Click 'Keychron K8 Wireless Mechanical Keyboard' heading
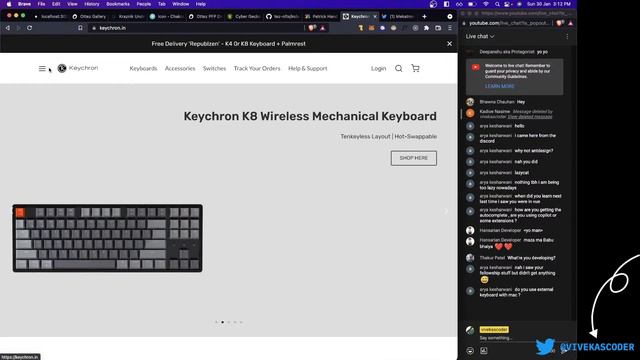Viewport: 640px width, 360px height. [x=310, y=116]
